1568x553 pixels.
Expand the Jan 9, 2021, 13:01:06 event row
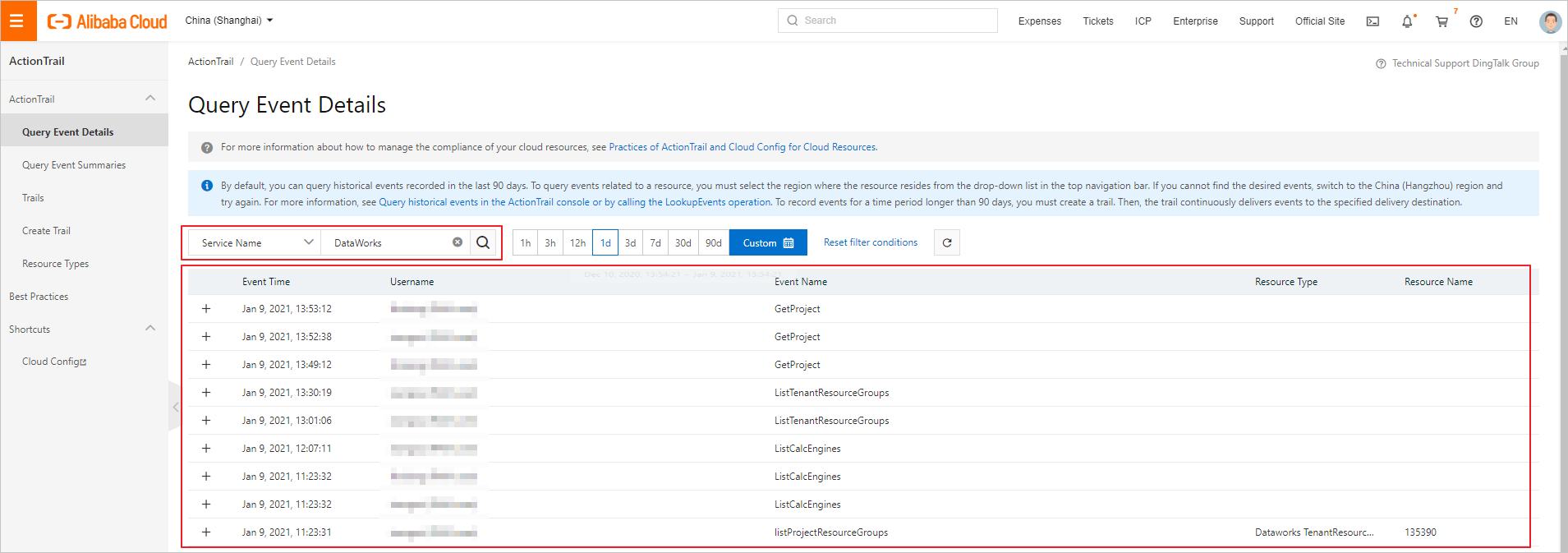click(206, 421)
